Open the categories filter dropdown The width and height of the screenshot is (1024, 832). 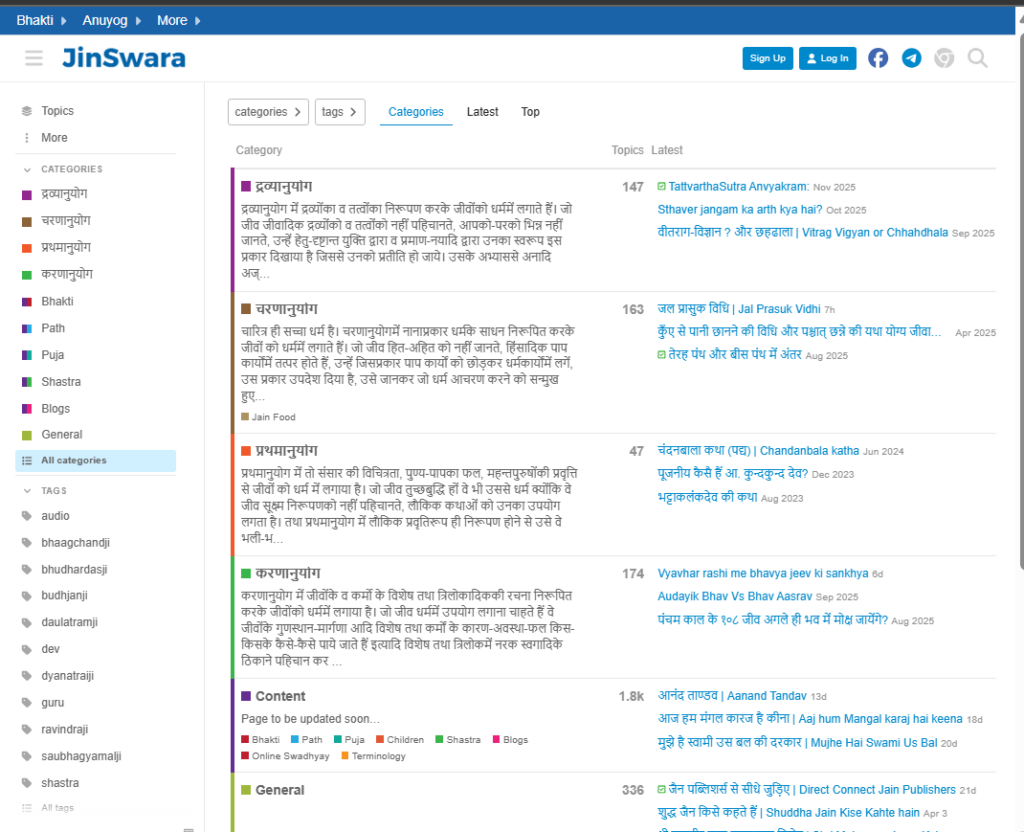268,112
